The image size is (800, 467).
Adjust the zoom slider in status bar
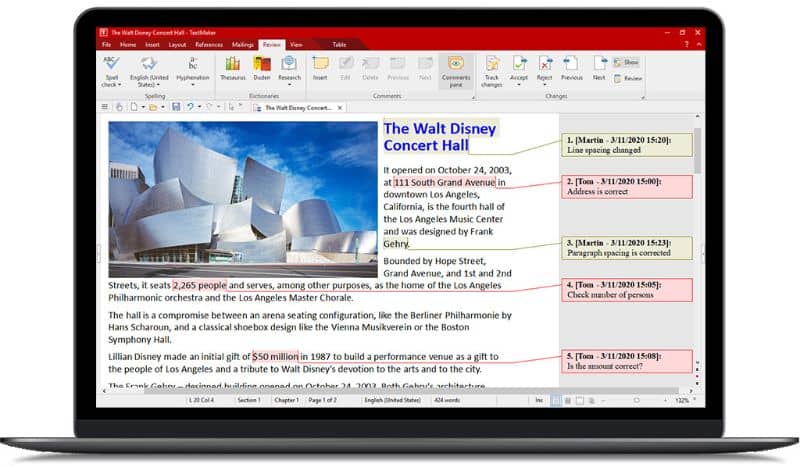[x=636, y=401]
